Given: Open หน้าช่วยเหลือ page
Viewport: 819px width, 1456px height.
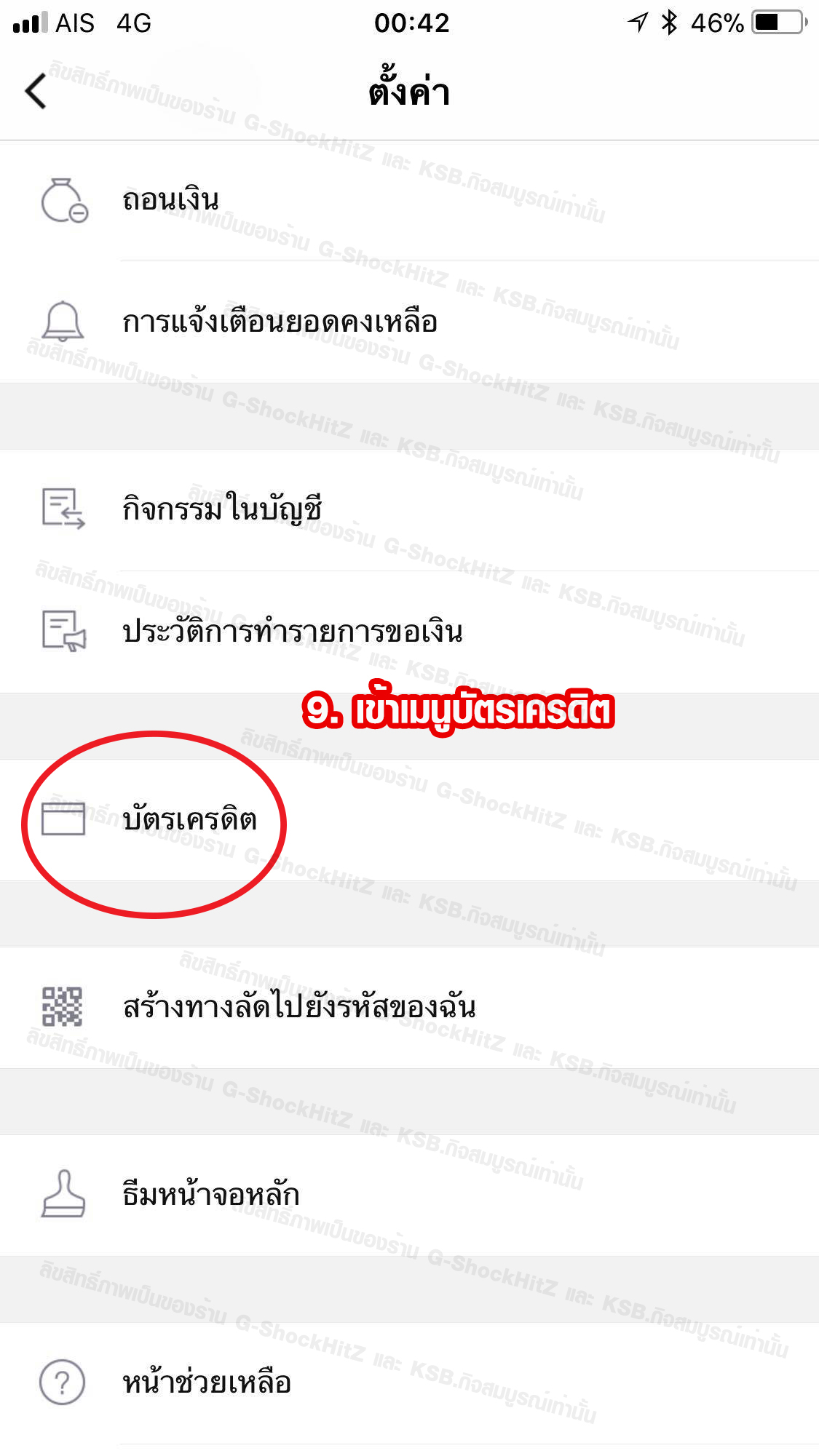Looking at the screenshot, I should click(x=409, y=1383).
